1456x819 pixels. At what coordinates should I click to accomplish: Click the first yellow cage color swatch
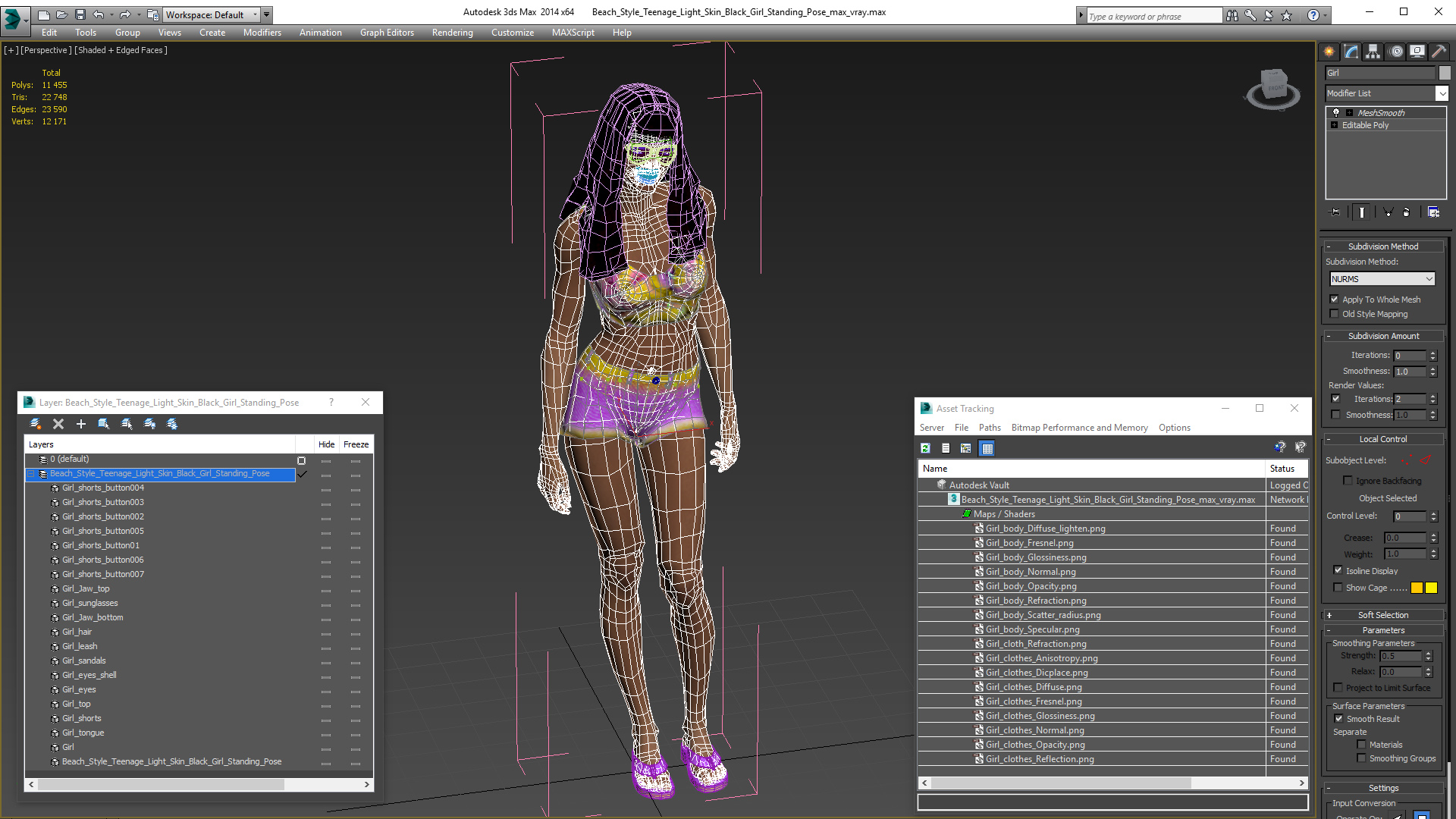(1417, 588)
